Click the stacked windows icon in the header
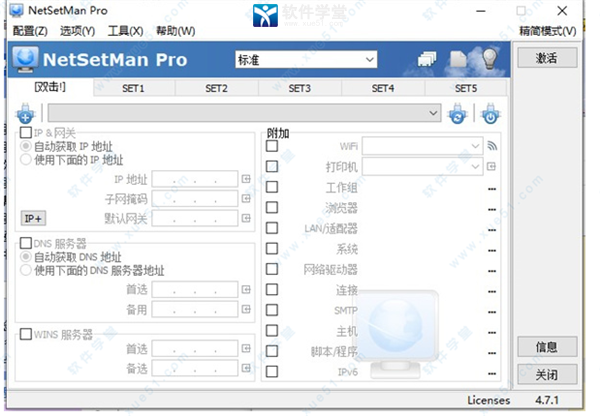Screen dimensions: 600x416 428,60
